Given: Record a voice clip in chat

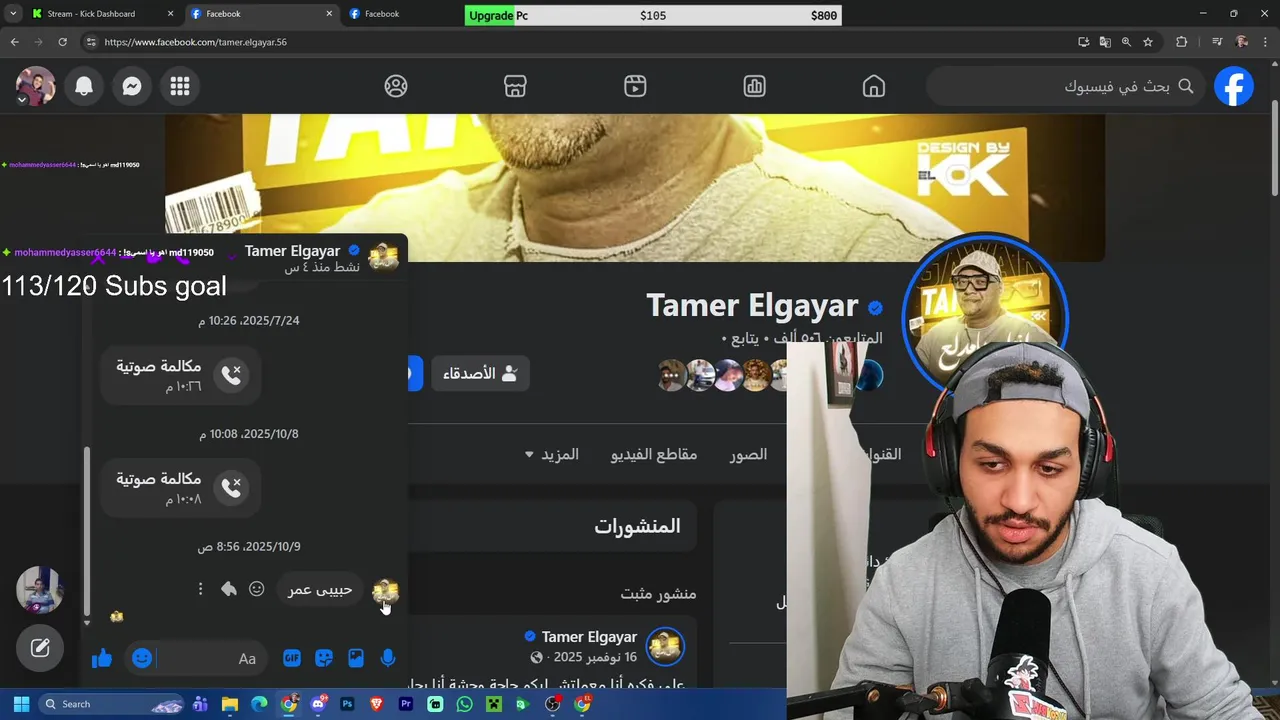Looking at the screenshot, I should click(x=388, y=658).
